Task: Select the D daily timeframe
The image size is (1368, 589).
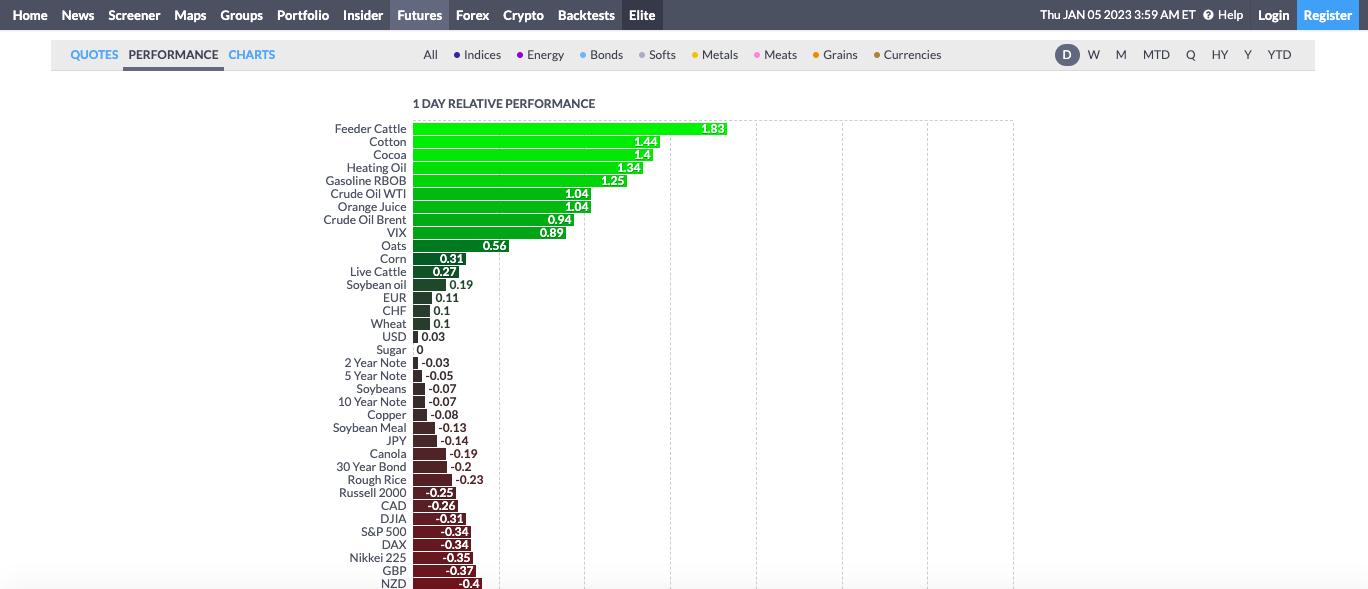Action: [x=1066, y=55]
